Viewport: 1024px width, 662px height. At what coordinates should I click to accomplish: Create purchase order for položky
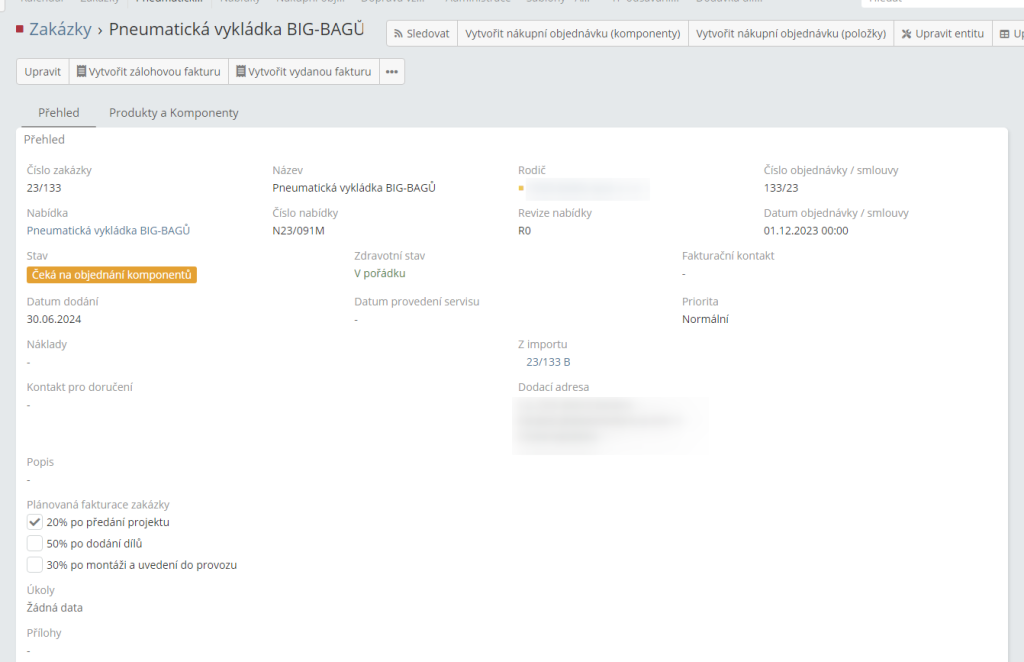(791, 34)
